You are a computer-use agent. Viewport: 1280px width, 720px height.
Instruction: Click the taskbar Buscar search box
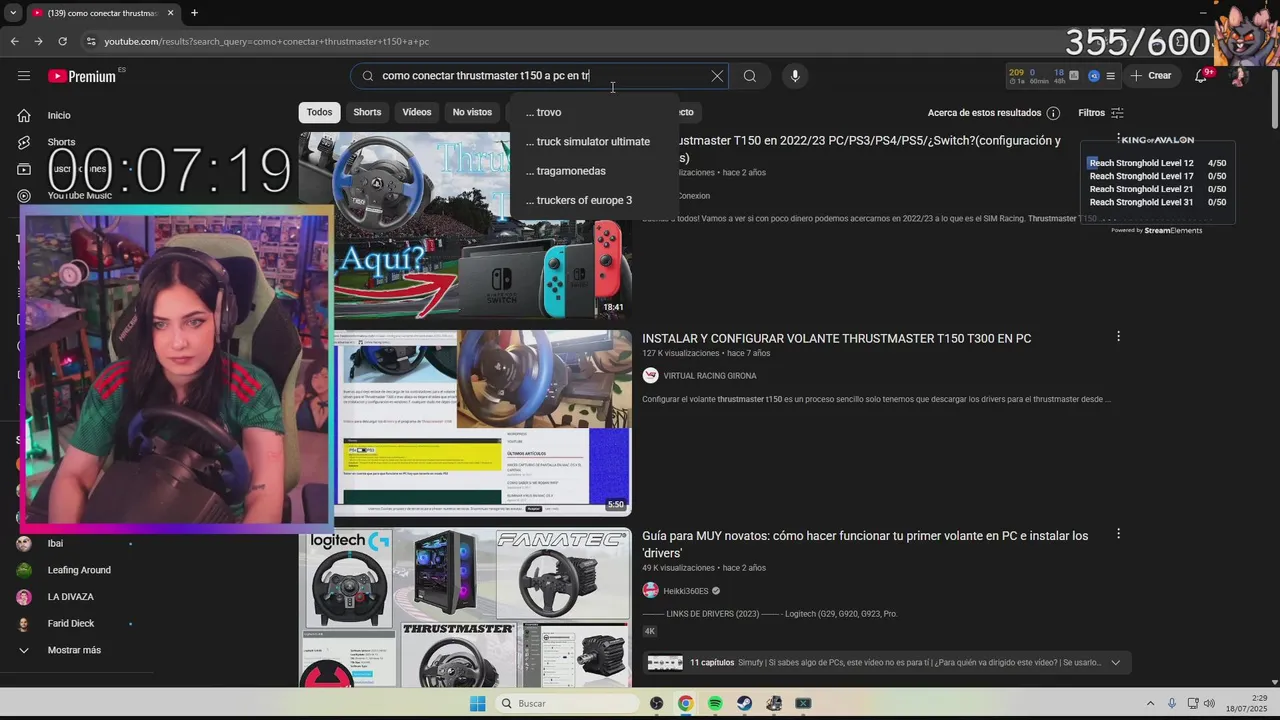point(567,703)
